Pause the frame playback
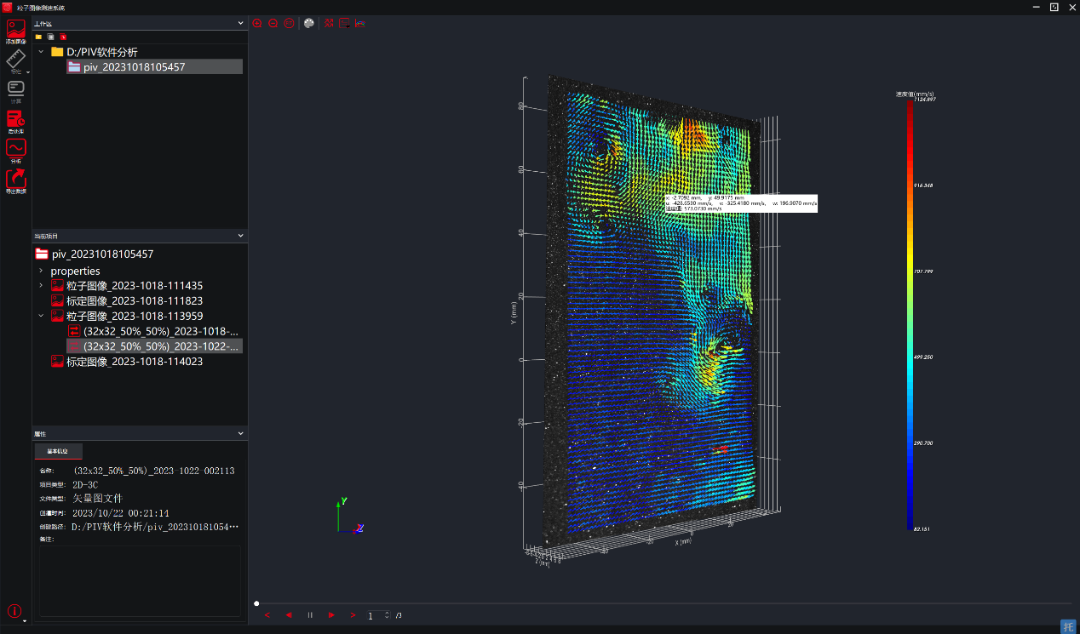 tap(310, 615)
